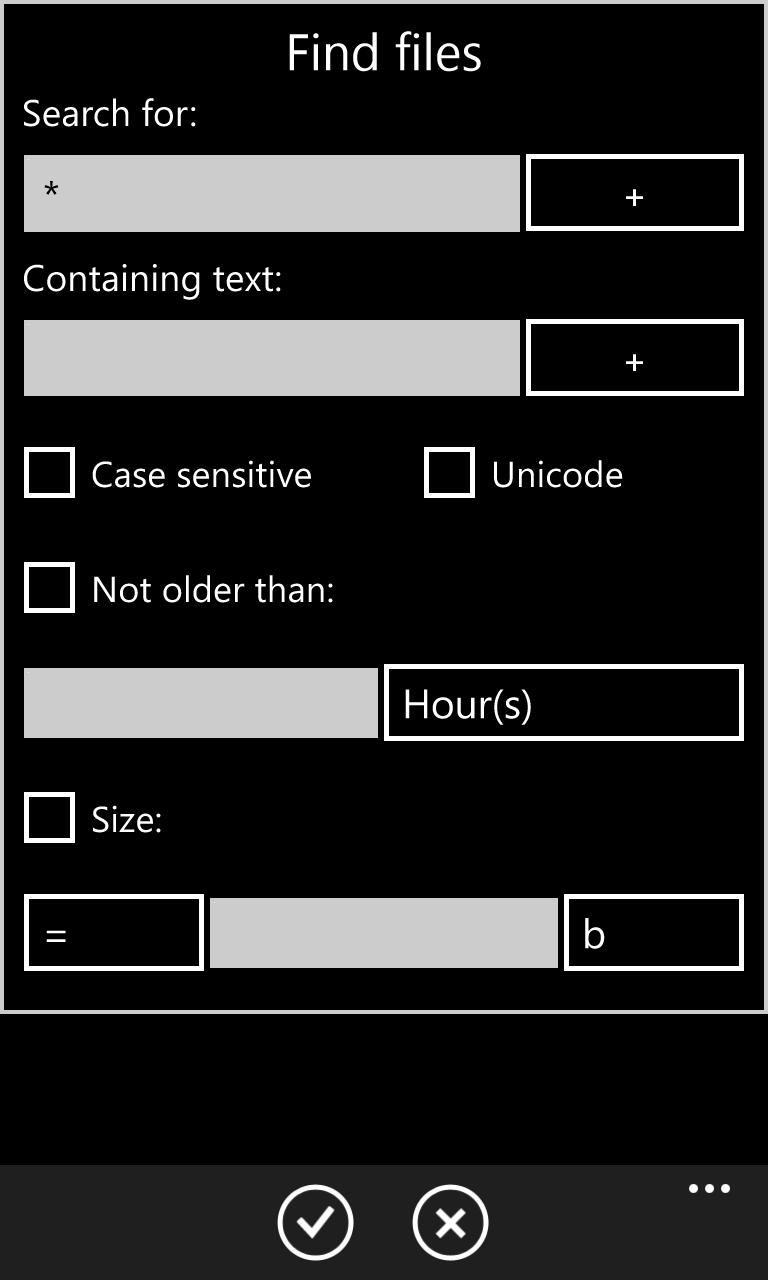Viewport: 768px width, 1280px height.
Task: Add another search pattern with the plus button
Action: pos(634,193)
